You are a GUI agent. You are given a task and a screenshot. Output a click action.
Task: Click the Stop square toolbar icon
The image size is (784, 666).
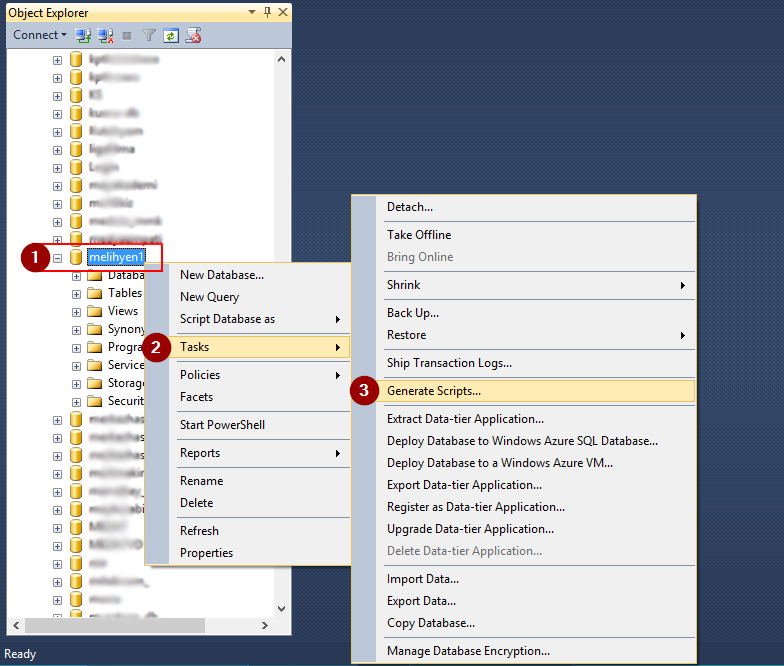click(x=127, y=35)
